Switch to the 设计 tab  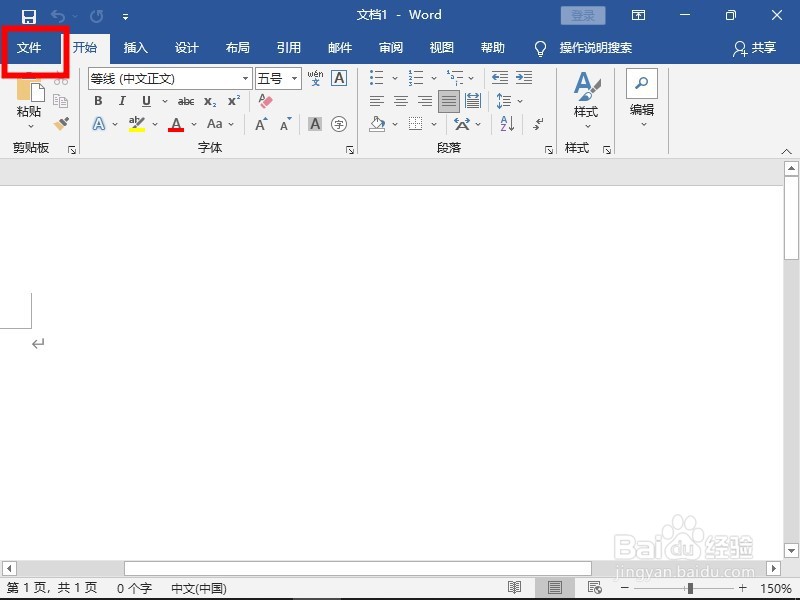(x=187, y=47)
